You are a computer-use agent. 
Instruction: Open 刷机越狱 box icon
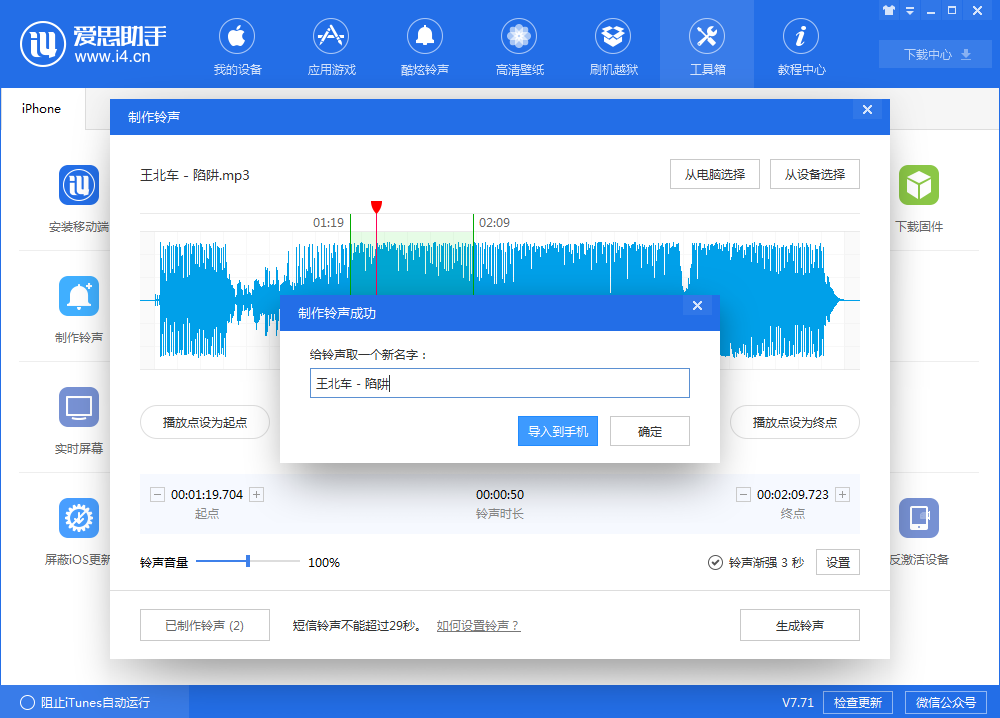pyautogui.click(x=613, y=37)
